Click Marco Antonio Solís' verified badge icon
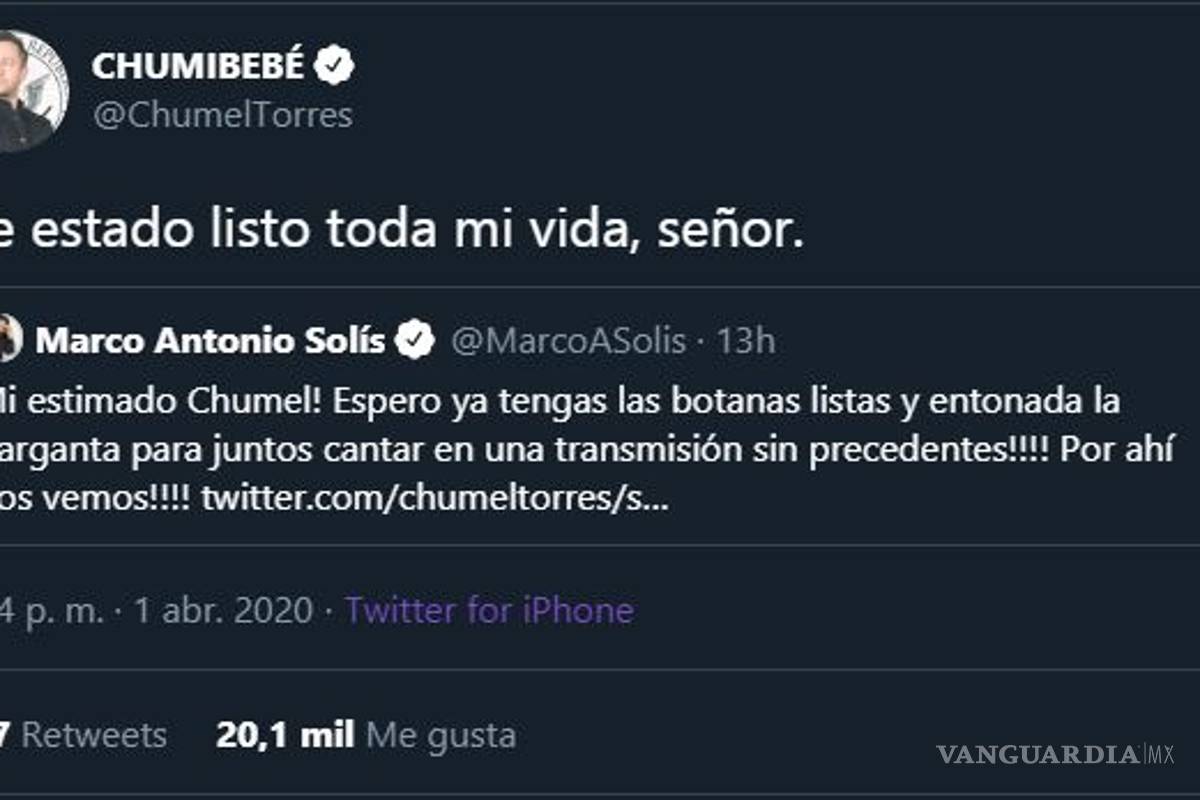The height and width of the screenshot is (800, 1200). (x=413, y=340)
